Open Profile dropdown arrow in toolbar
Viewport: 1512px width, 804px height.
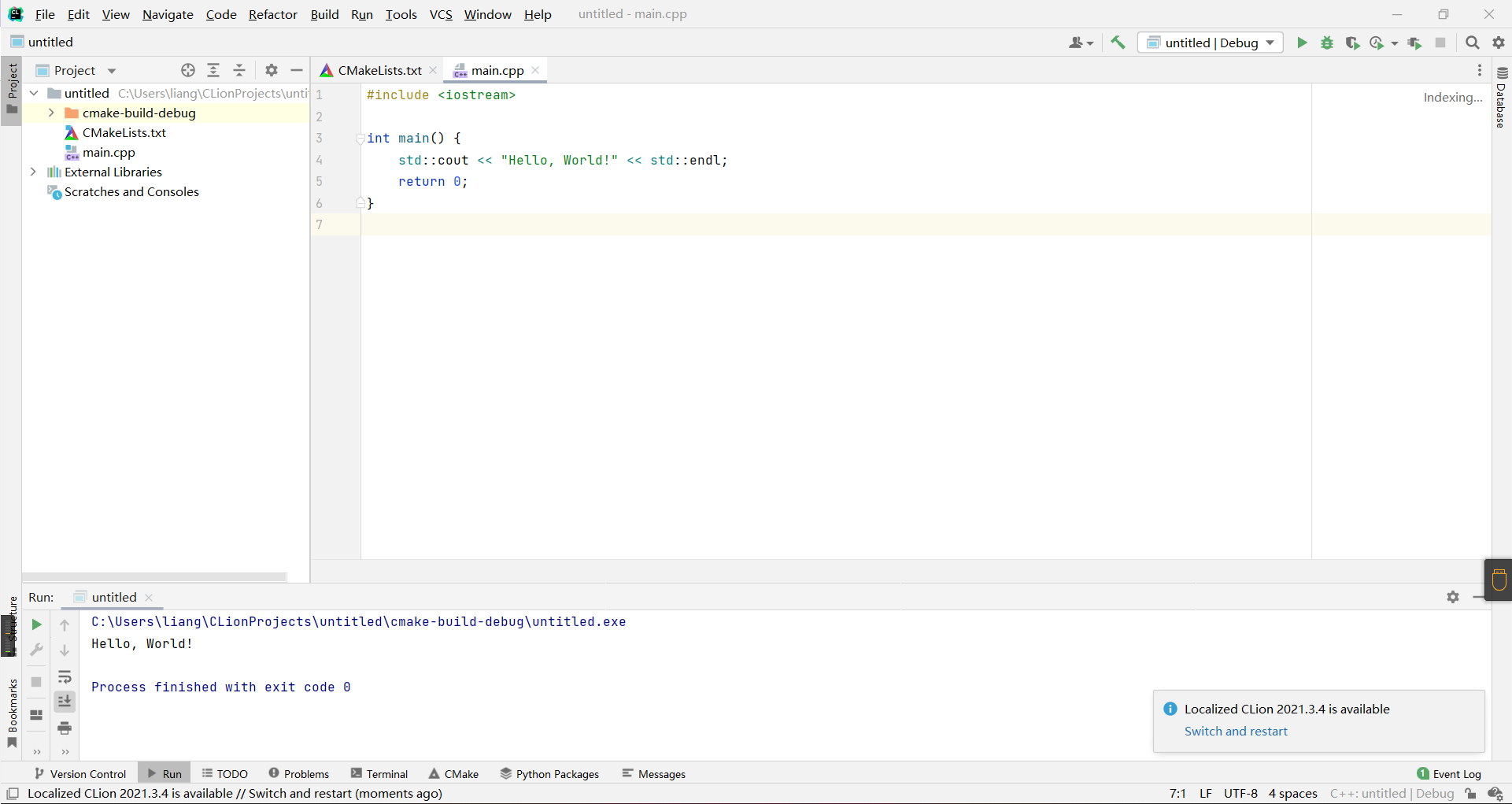coord(1395,43)
